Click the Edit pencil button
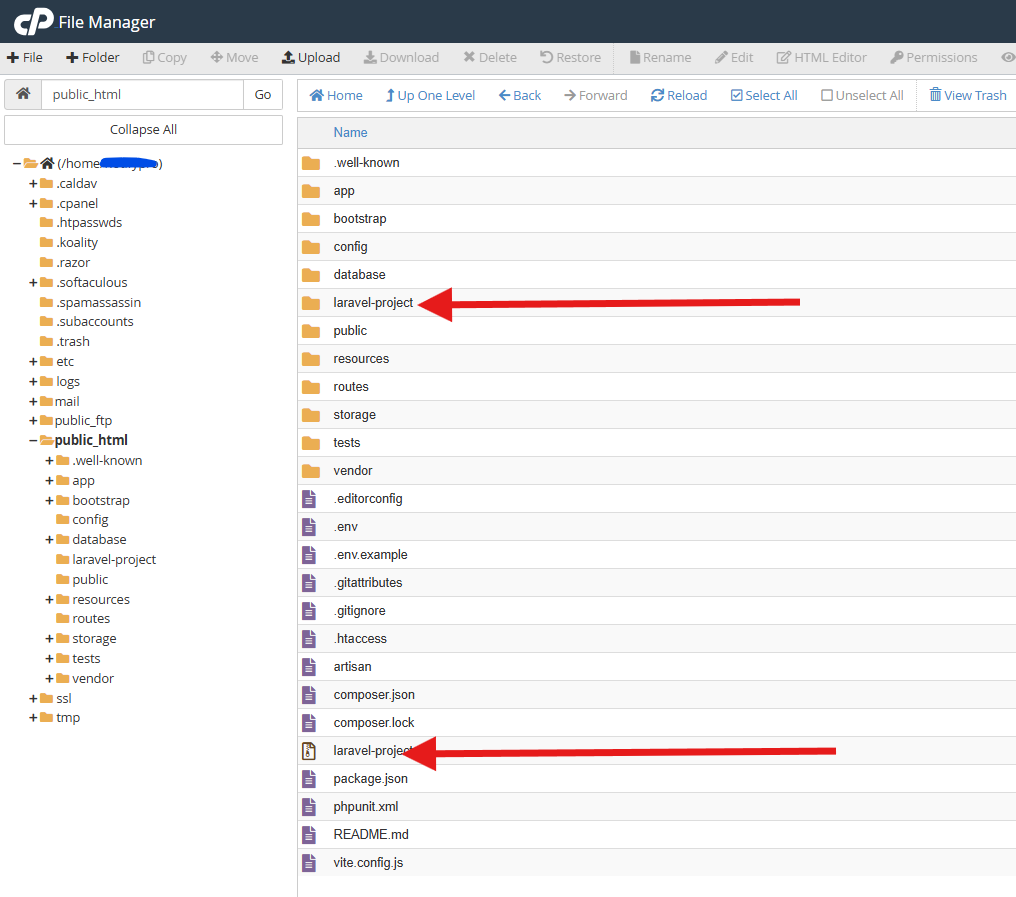The width and height of the screenshot is (1016, 897). pos(733,58)
